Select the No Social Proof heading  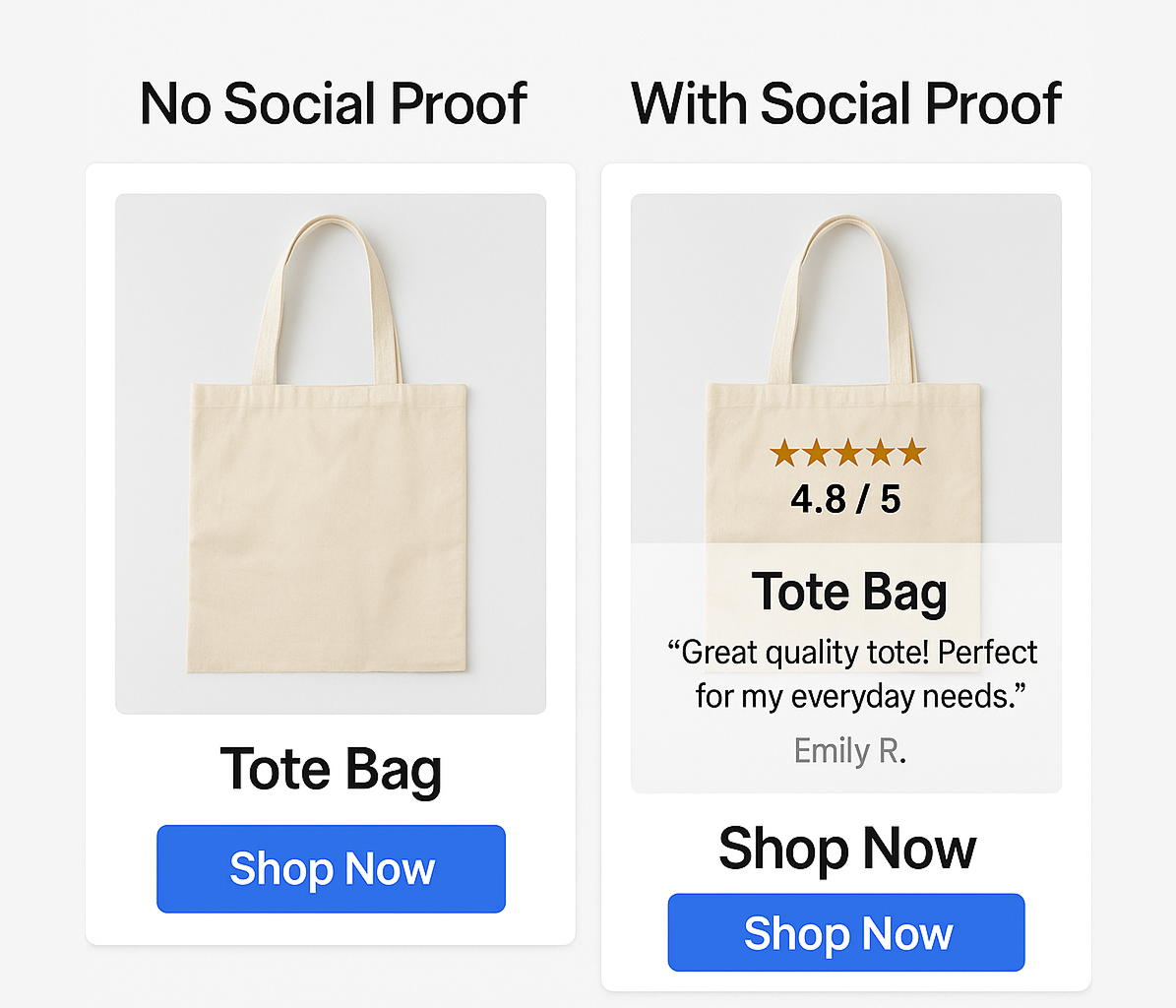334,102
